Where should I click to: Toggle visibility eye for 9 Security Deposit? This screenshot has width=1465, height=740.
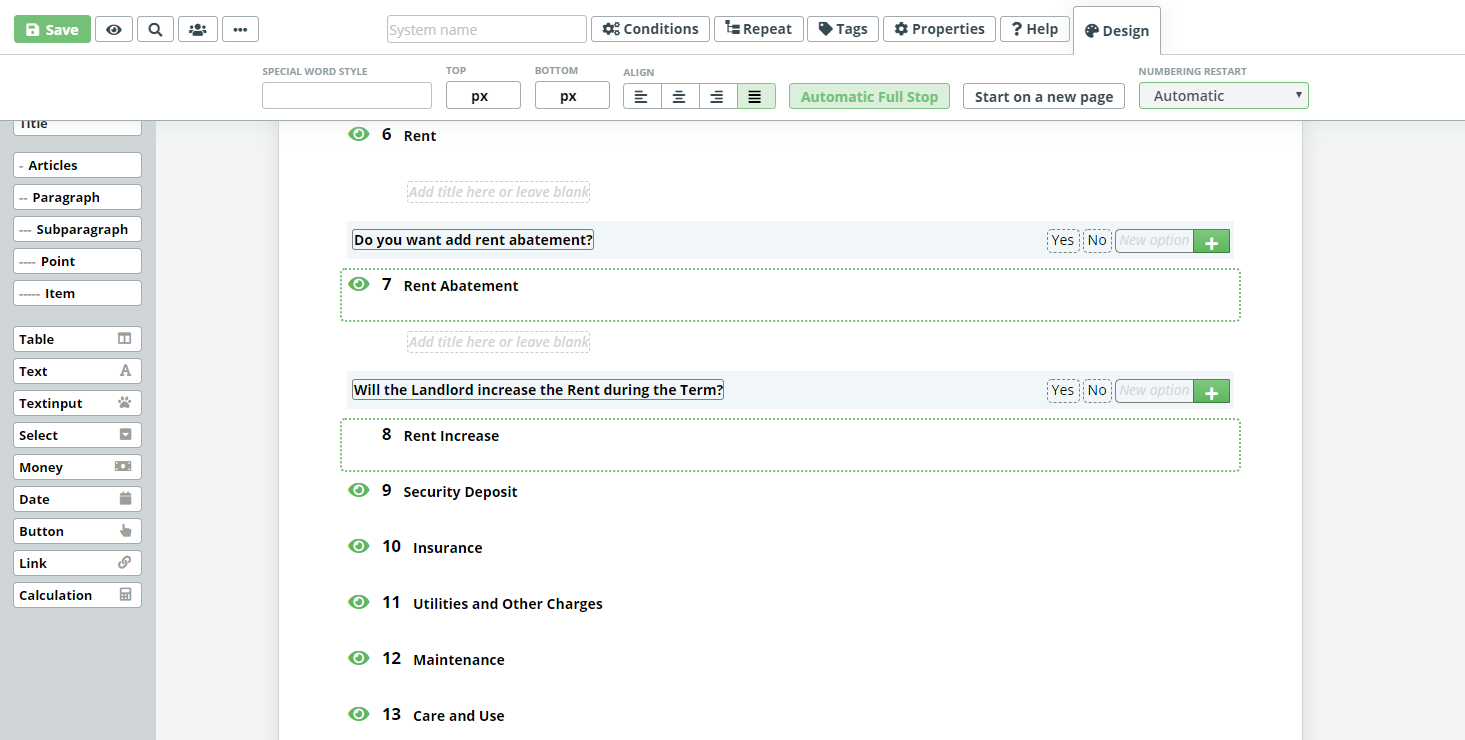click(359, 490)
